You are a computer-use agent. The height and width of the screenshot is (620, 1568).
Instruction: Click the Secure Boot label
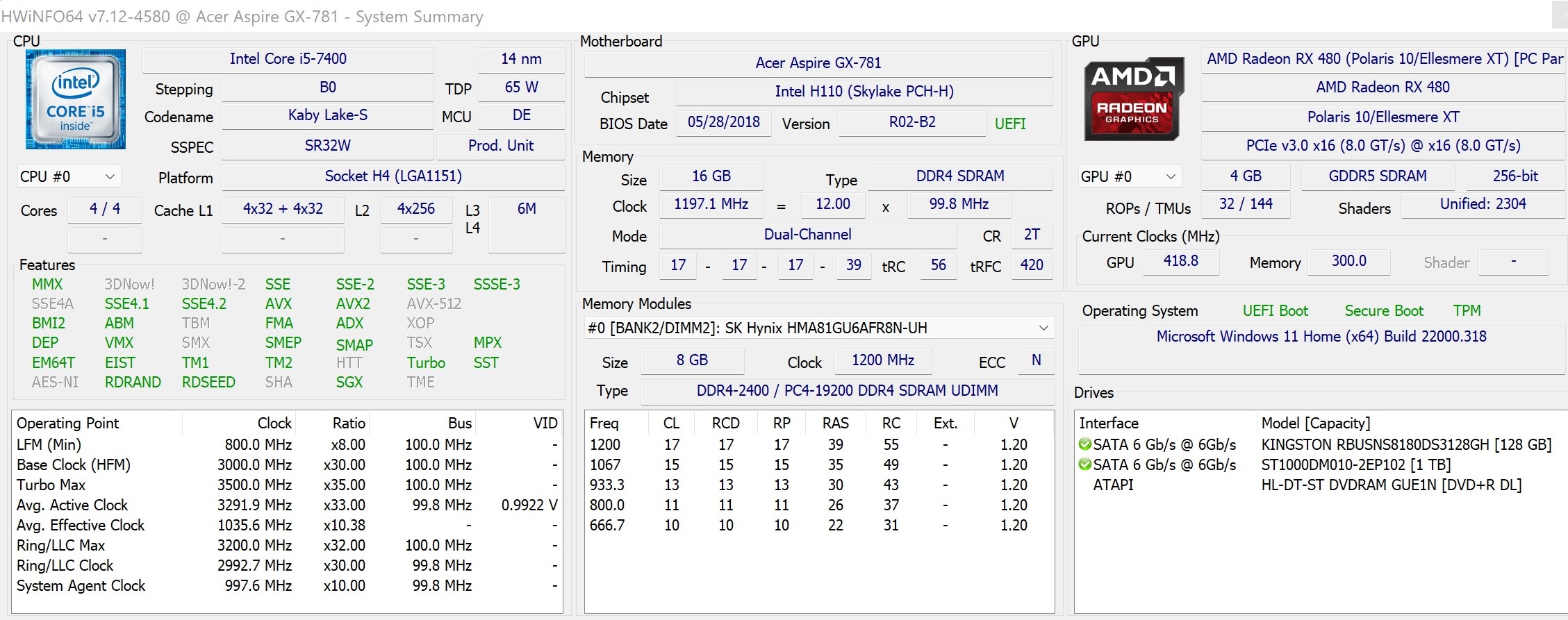click(1384, 311)
